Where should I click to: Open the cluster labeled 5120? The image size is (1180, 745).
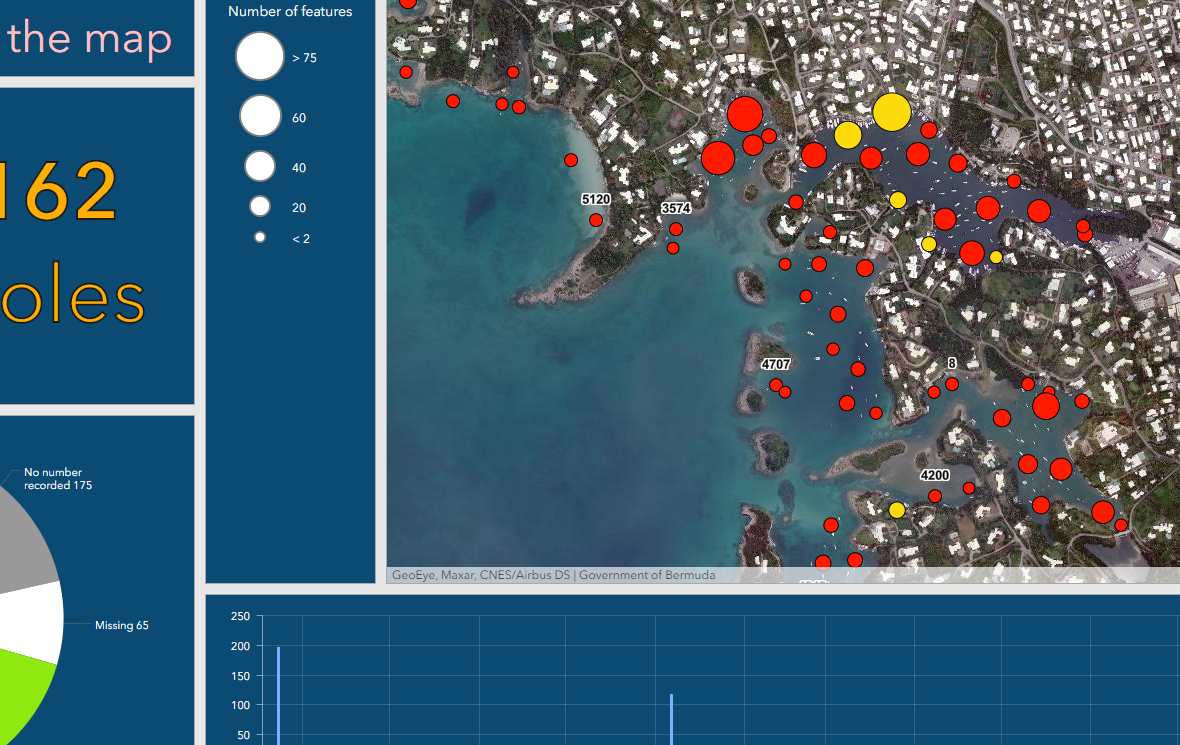click(x=596, y=198)
